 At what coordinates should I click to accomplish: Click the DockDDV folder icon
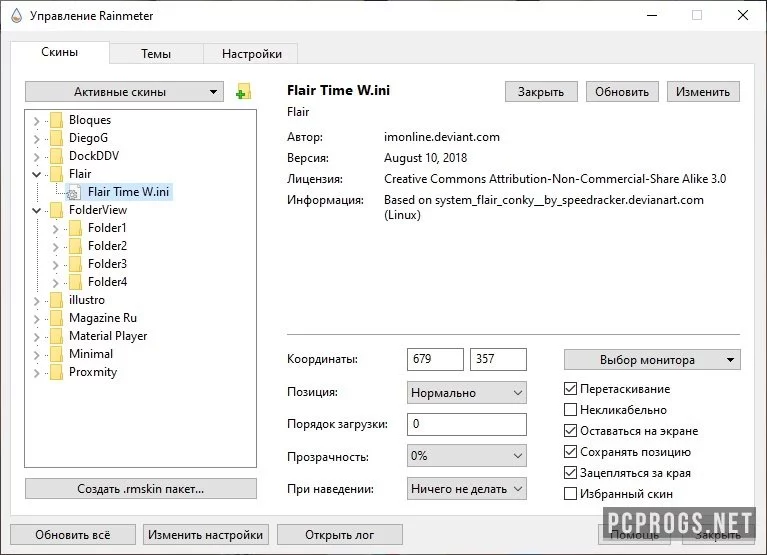tap(57, 156)
